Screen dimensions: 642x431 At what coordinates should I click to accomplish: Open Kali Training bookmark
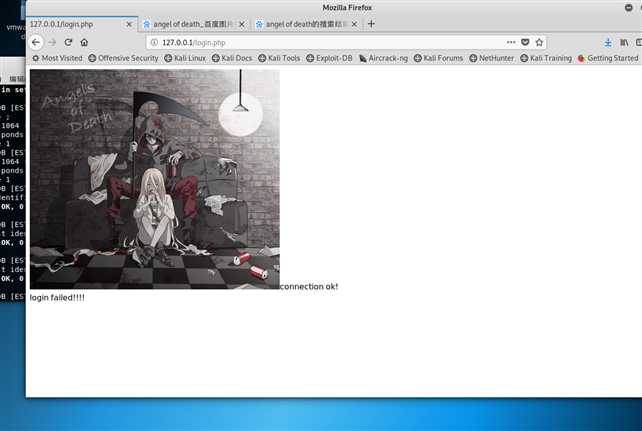546,58
